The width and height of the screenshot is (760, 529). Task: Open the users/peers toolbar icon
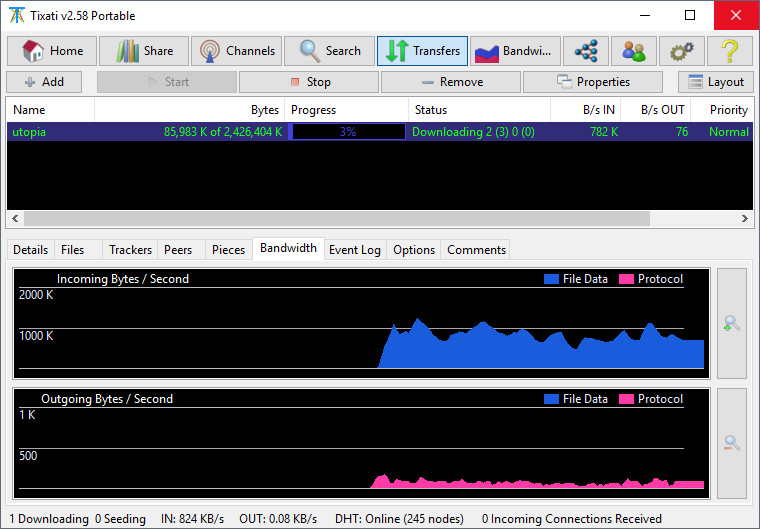click(x=634, y=51)
